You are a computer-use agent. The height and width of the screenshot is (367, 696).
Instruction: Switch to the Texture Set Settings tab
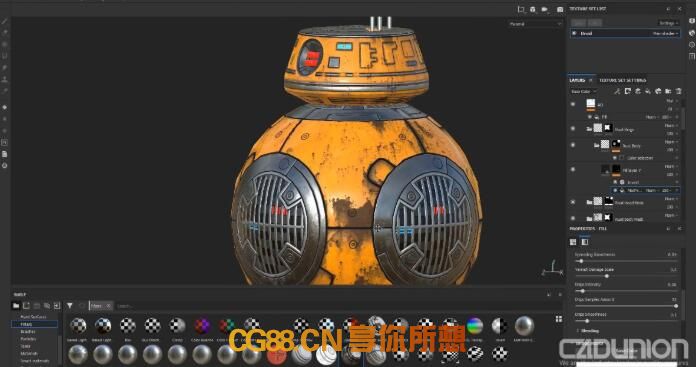coord(623,80)
